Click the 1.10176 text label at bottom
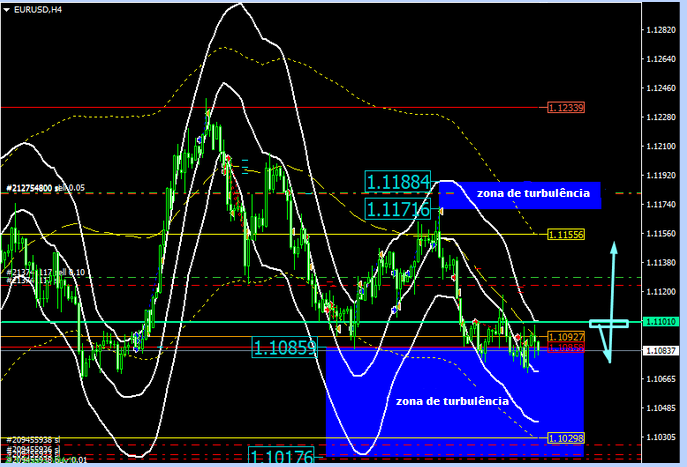This screenshot has height=467, width=687. [284, 458]
